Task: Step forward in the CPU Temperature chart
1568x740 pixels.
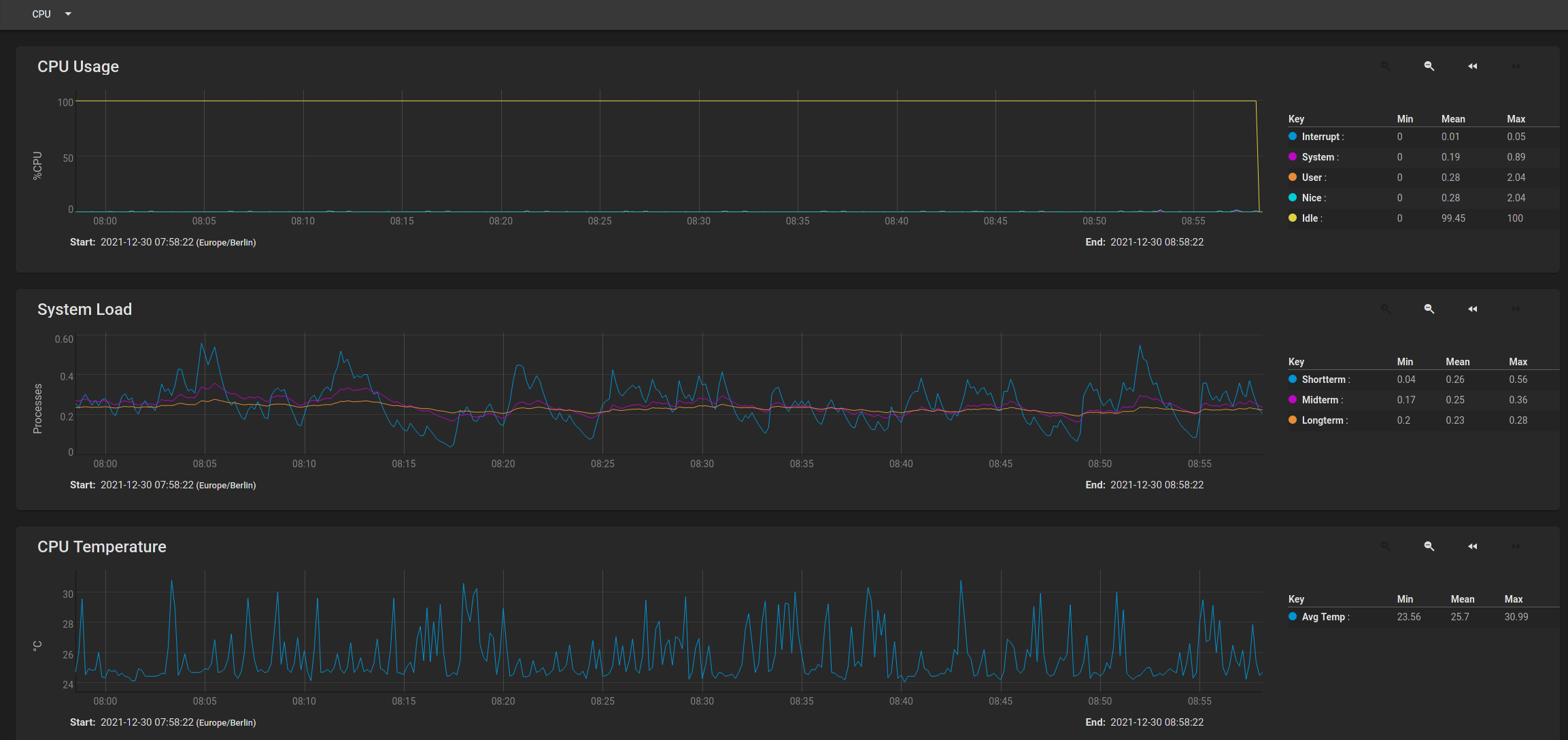Action: coord(1516,546)
